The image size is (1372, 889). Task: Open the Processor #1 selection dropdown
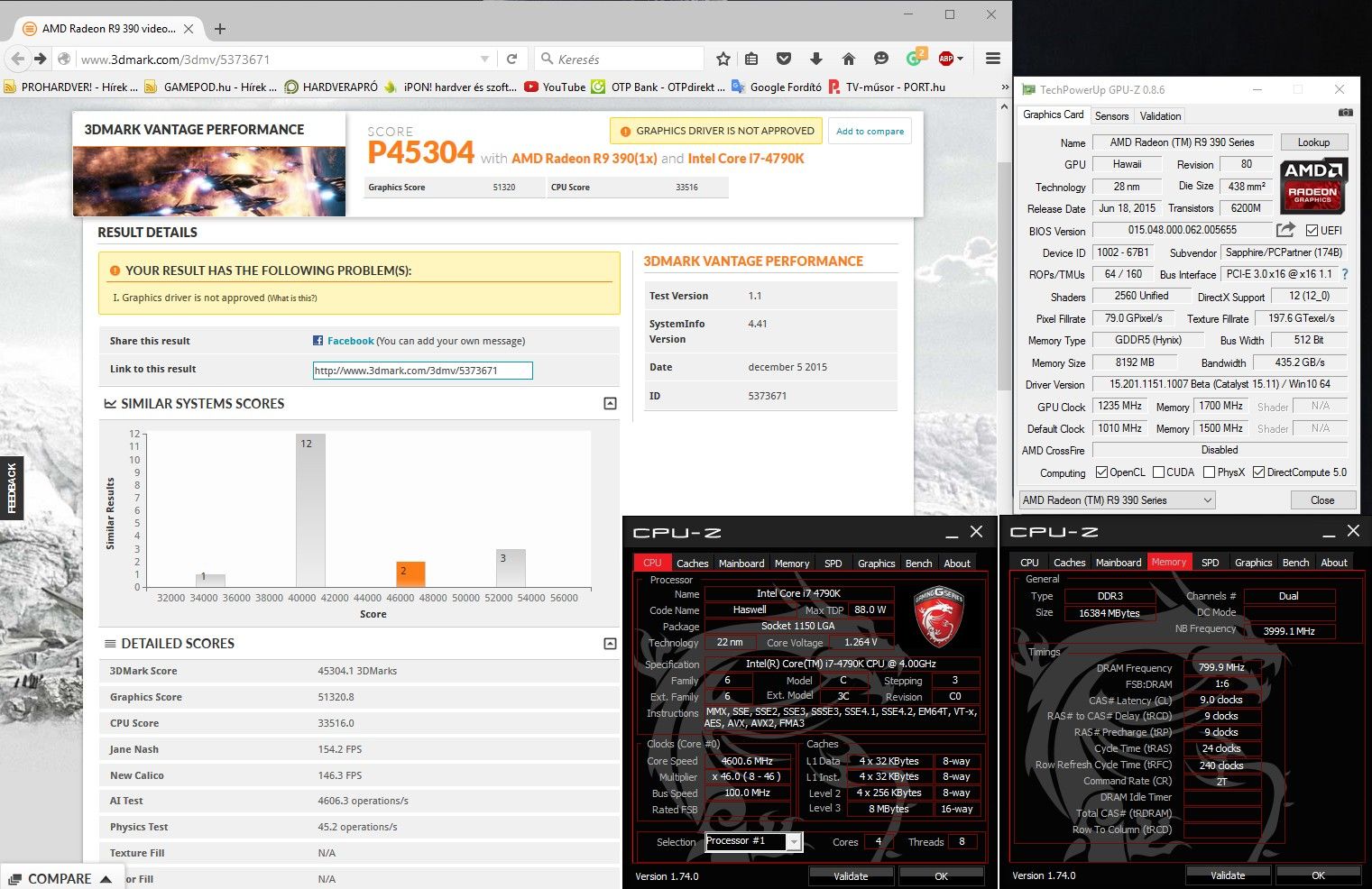click(x=753, y=841)
